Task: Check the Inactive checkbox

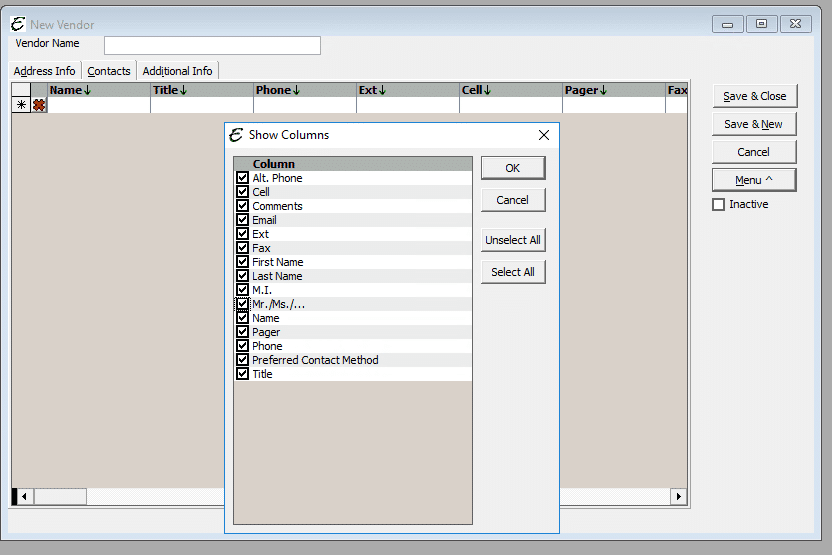Action: pos(718,204)
